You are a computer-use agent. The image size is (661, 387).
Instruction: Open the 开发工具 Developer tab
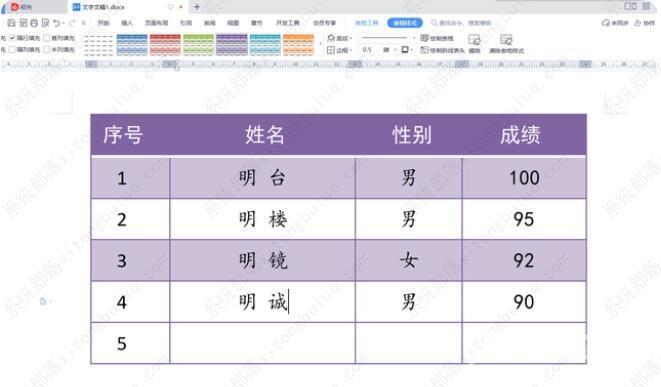tap(288, 23)
